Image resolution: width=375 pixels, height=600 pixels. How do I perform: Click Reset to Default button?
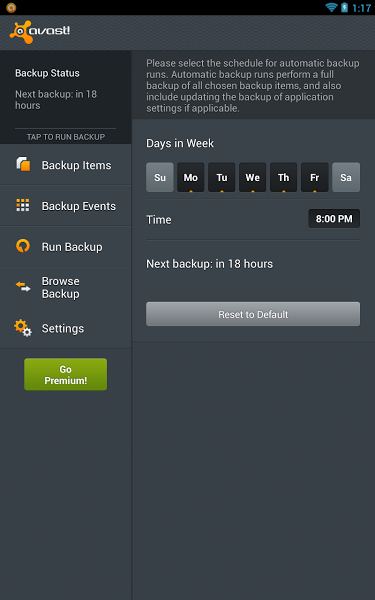[253, 314]
